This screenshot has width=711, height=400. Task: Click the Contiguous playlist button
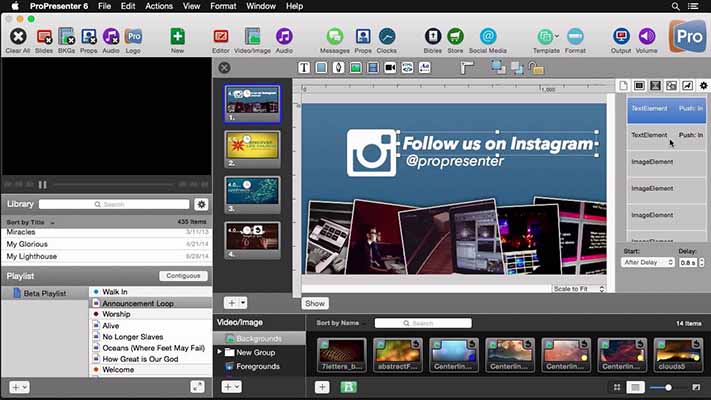(x=183, y=276)
